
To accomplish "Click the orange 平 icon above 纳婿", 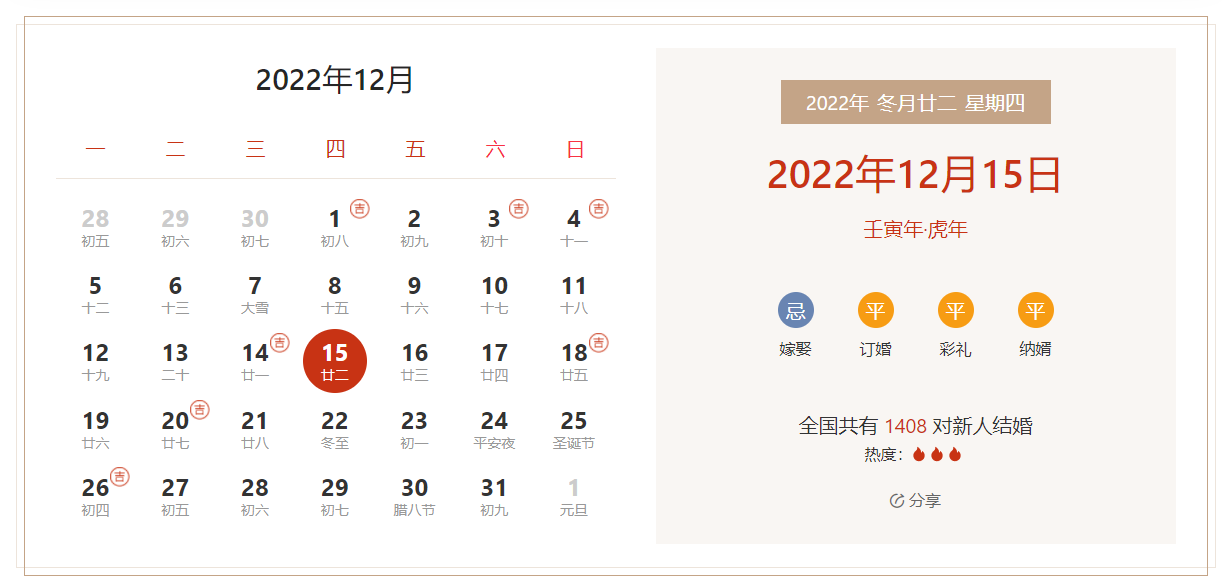I will click(x=1036, y=310).
